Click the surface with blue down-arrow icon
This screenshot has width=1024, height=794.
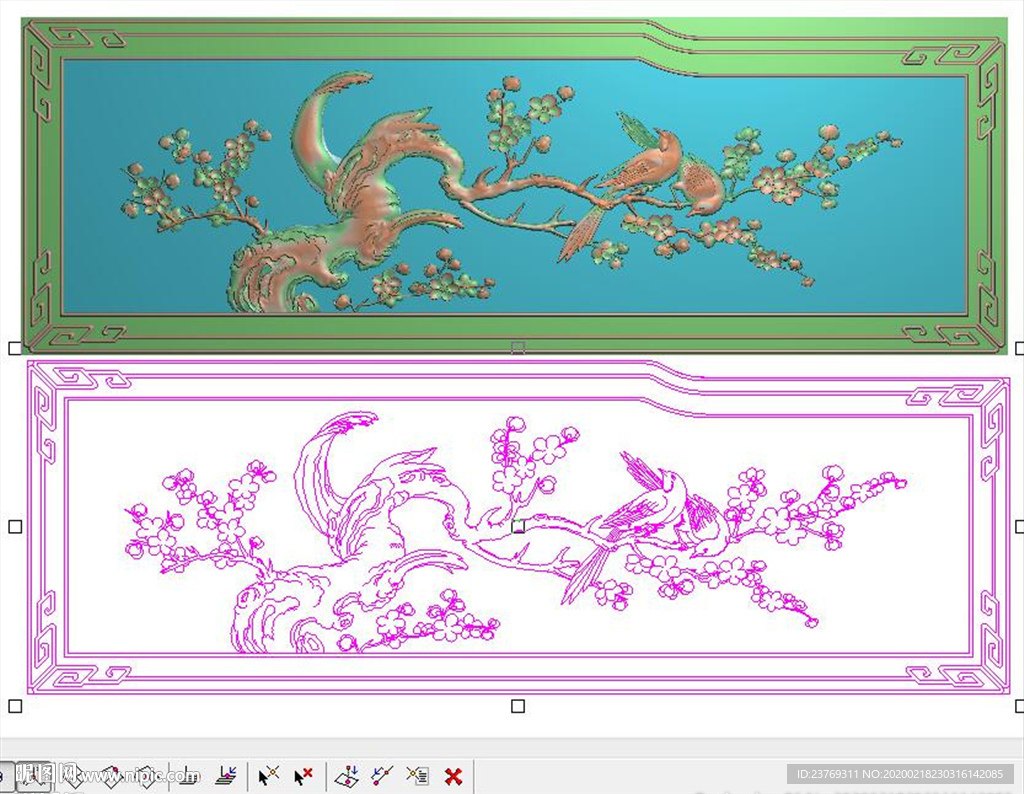(x=346, y=776)
